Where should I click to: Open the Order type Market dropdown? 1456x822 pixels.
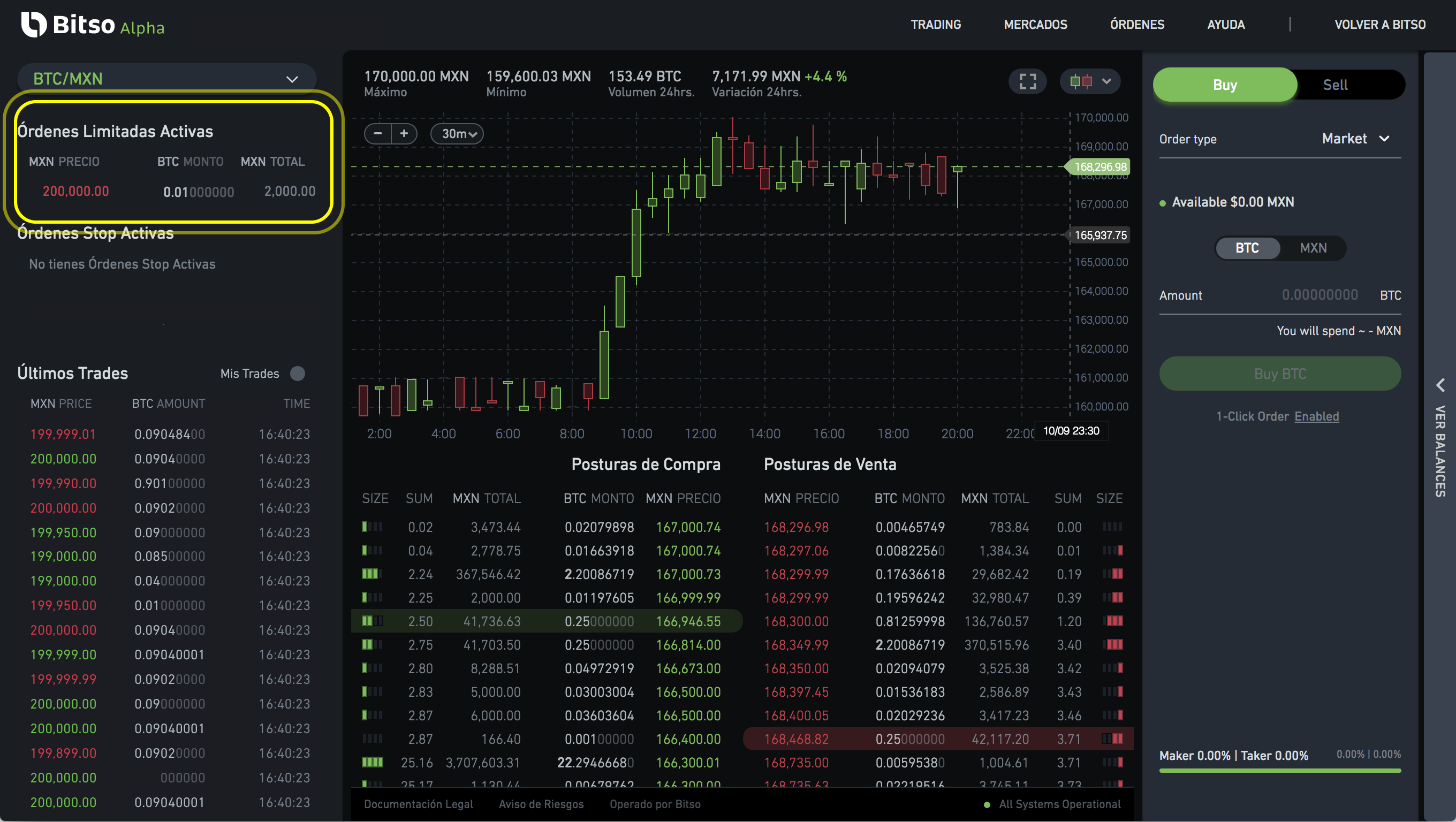coord(1355,139)
